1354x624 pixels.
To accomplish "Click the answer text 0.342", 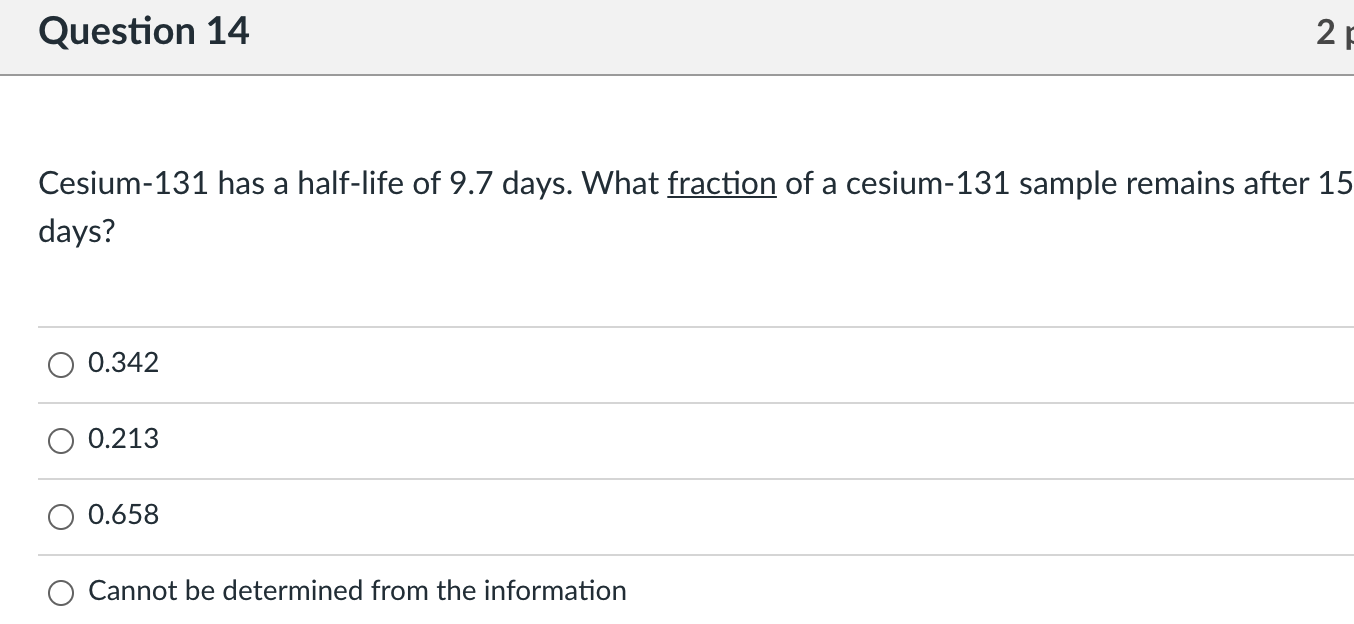I will tap(122, 363).
